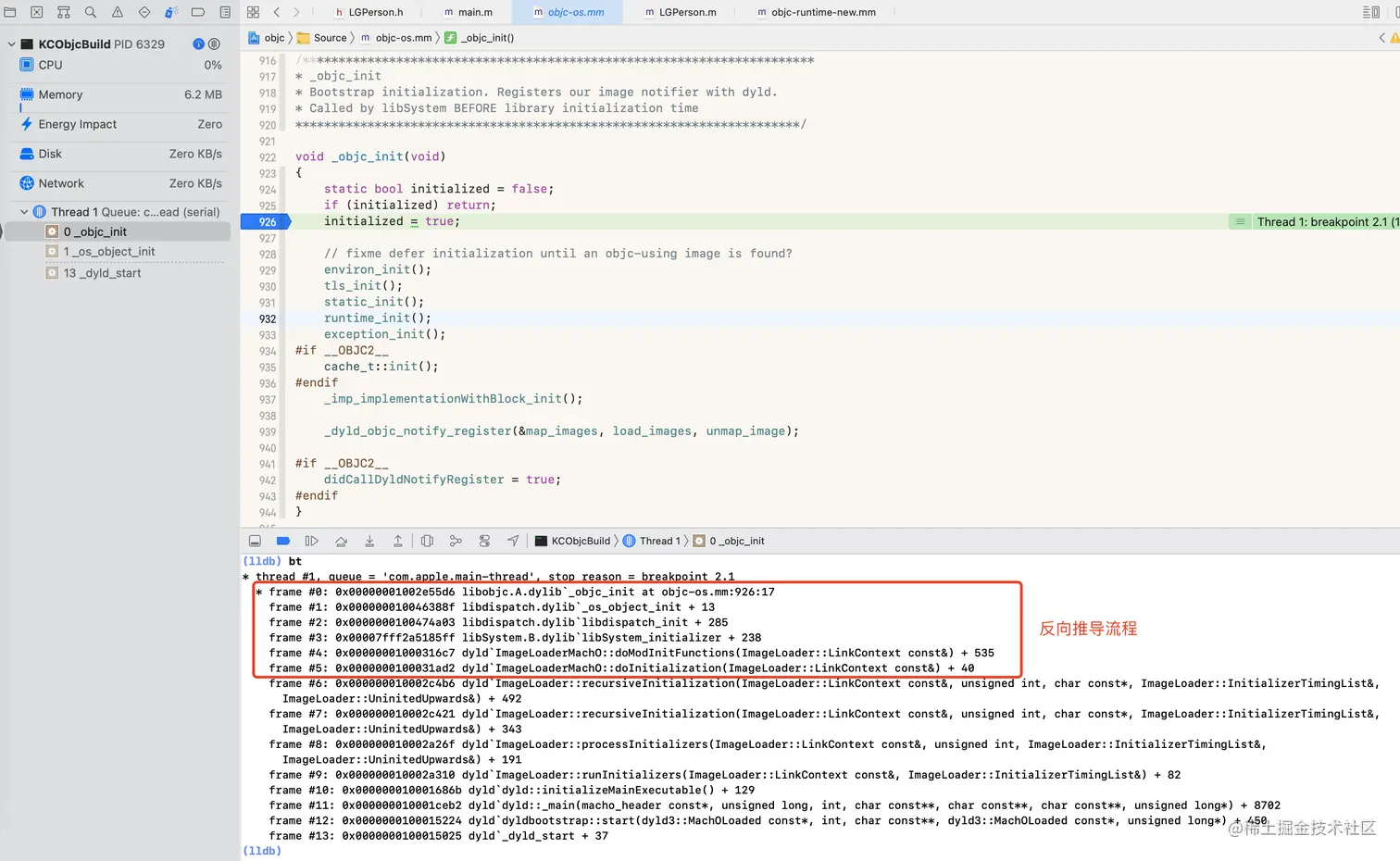Click the map_images argument
This screenshot has height=861, width=1400.
click(x=562, y=431)
